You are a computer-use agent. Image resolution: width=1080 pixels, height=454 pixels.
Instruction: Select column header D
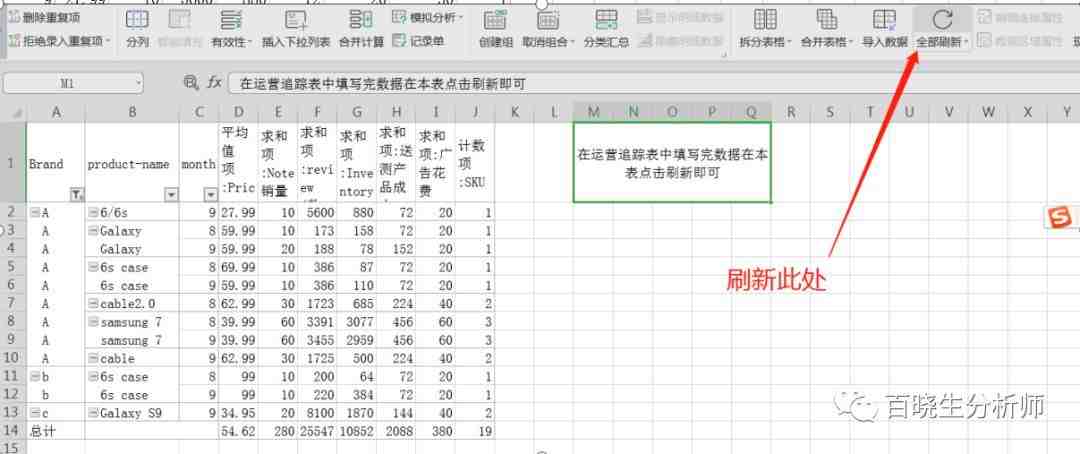[238, 112]
